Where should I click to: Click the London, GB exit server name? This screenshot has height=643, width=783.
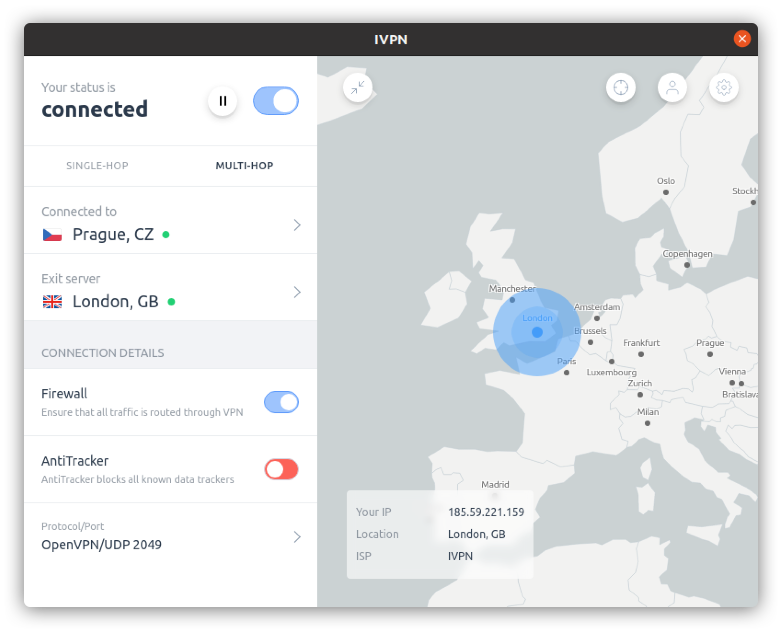[x=115, y=302]
